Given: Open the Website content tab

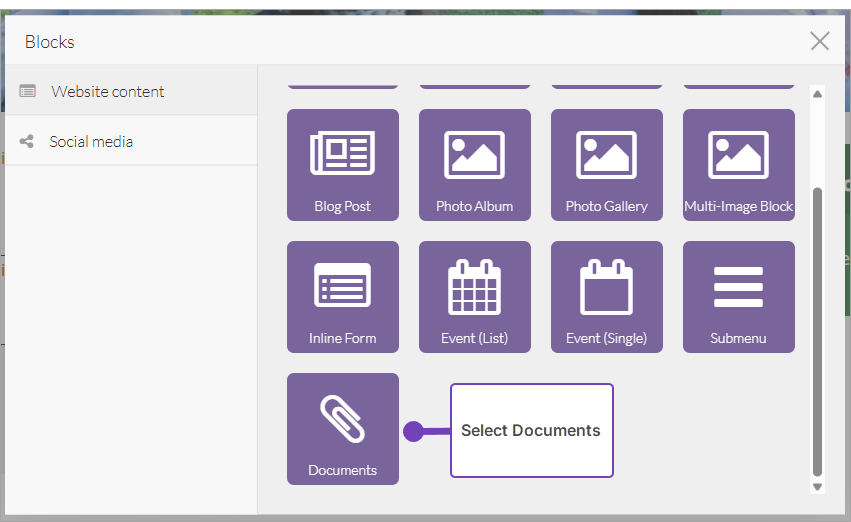Looking at the screenshot, I should (108, 91).
